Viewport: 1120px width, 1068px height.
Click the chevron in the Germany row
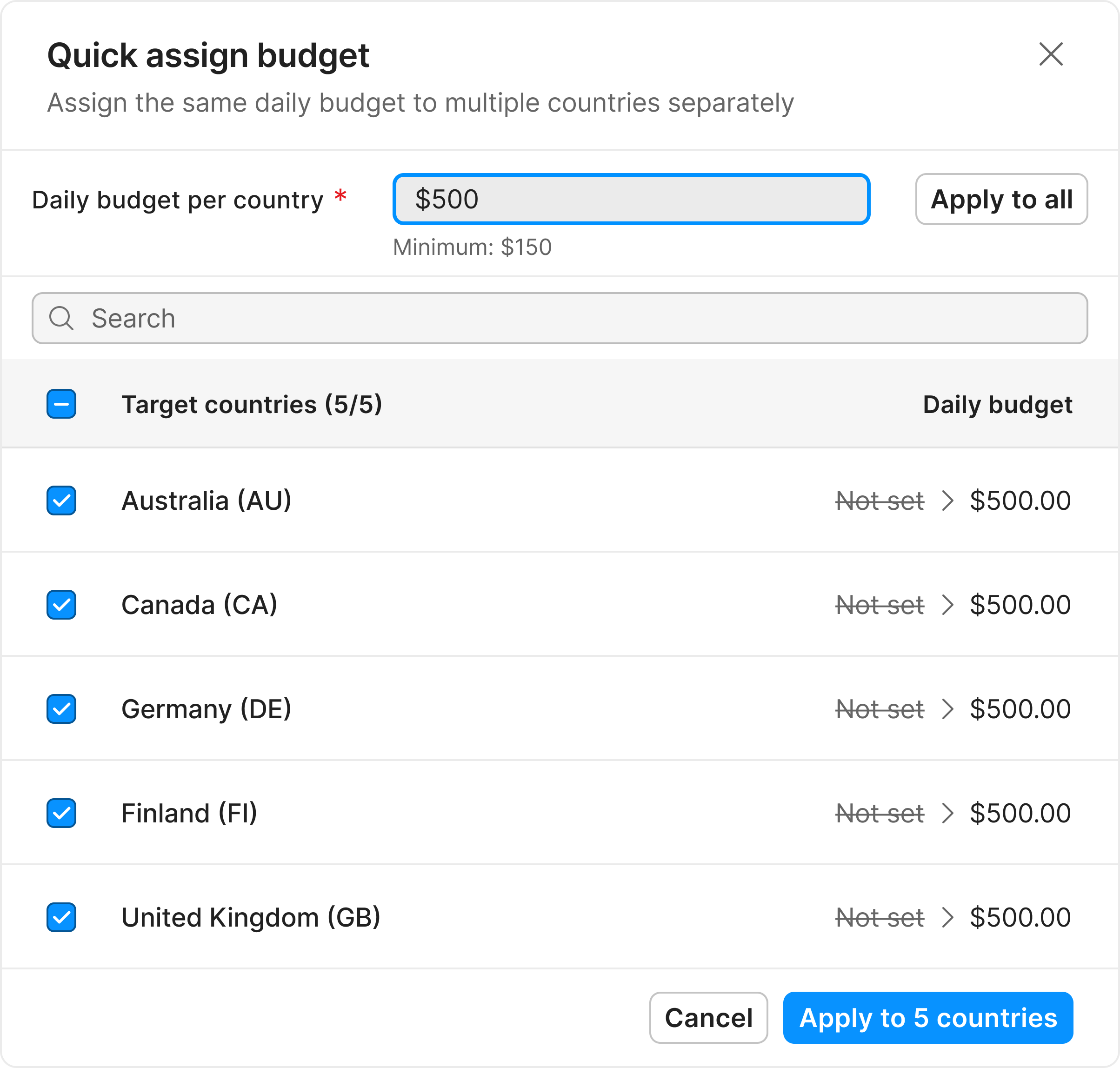tap(947, 709)
